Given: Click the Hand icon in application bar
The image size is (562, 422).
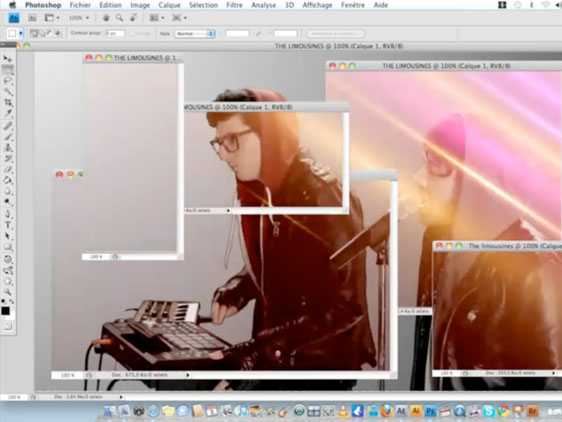Looking at the screenshot, I should [106, 18].
